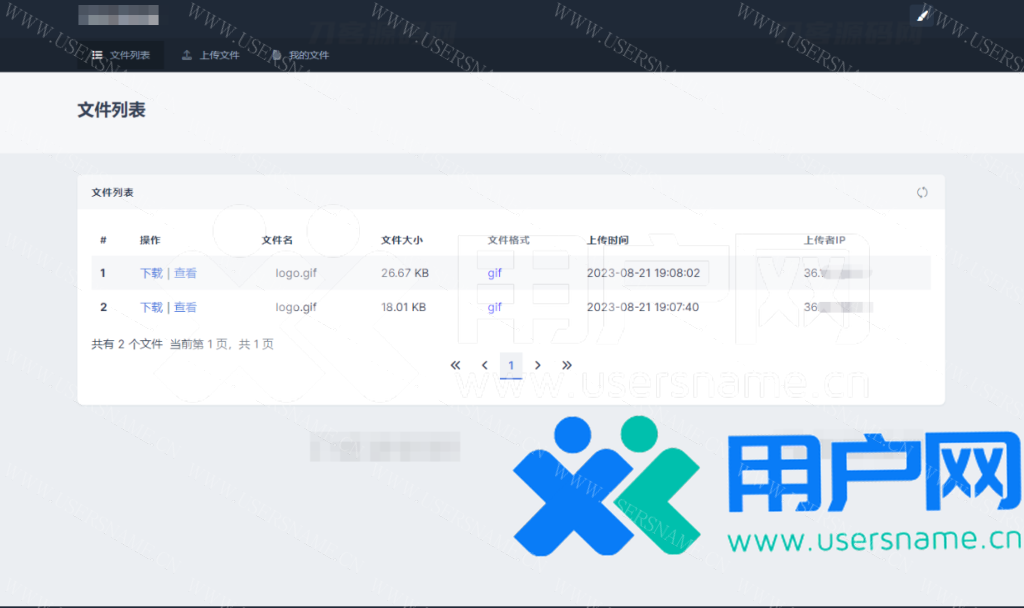Click 下载 for file in row 1
Image resolution: width=1024 pixels, height=608 pixels.
[x=151, y=273]
